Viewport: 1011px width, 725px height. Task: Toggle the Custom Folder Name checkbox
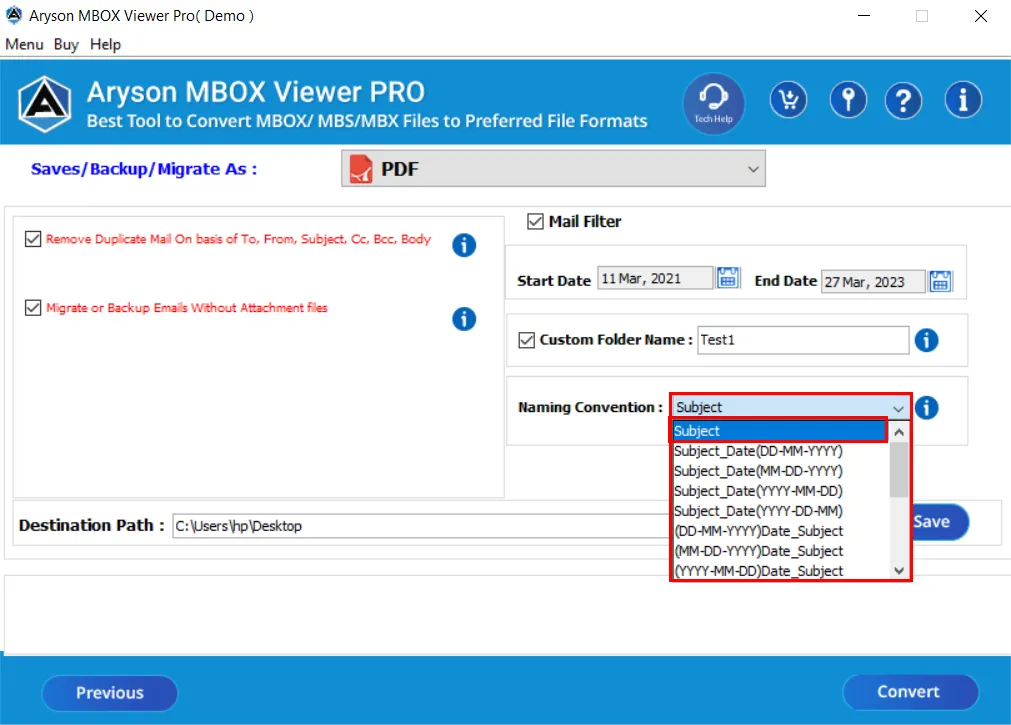tap(527, 340)
